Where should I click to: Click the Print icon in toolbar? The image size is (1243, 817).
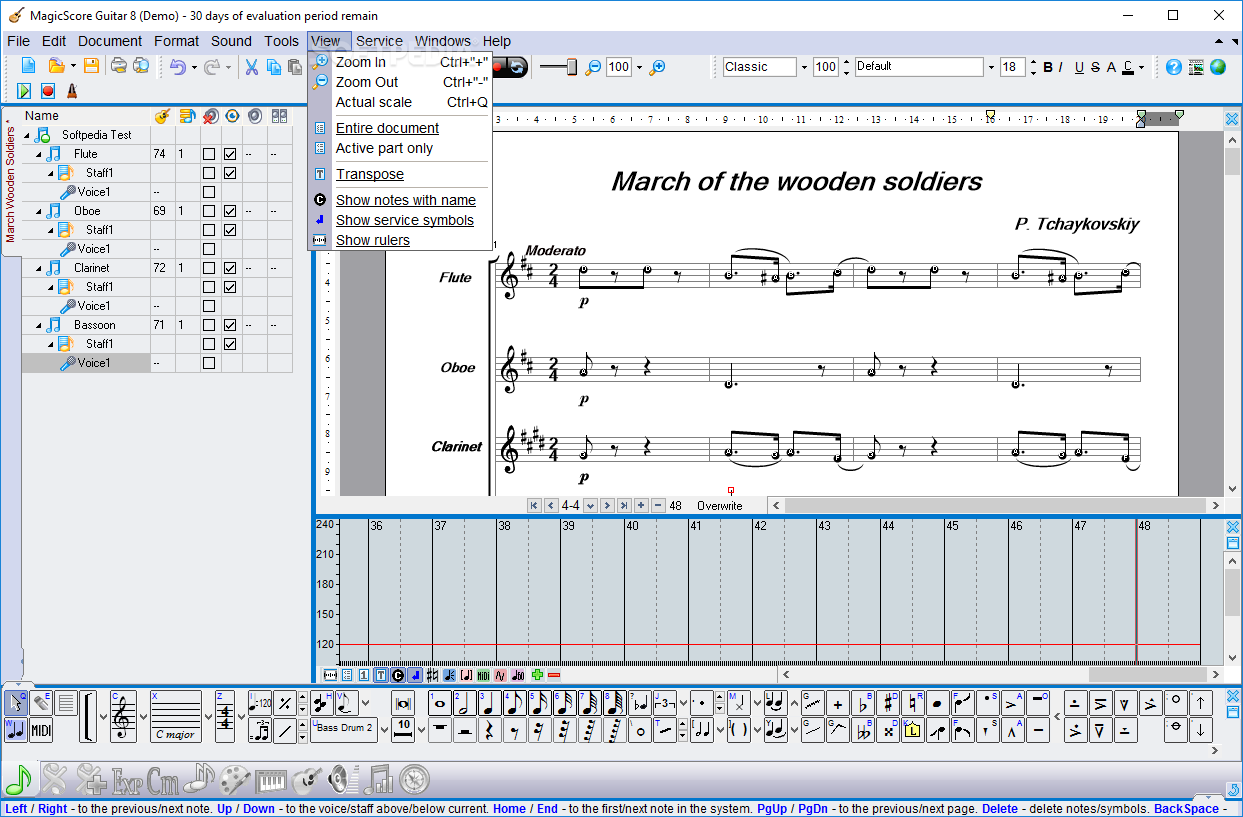pyautogui.click(x=119, y=67)
